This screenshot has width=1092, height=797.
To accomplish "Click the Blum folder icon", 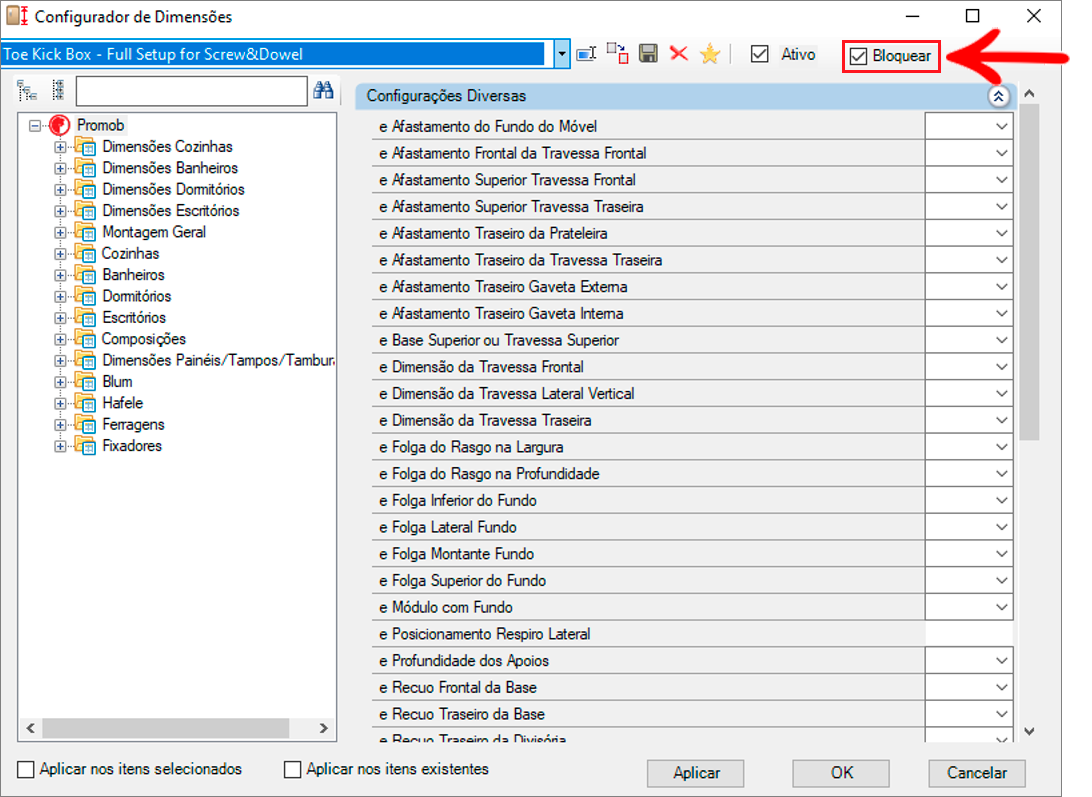I will point(86,382).
